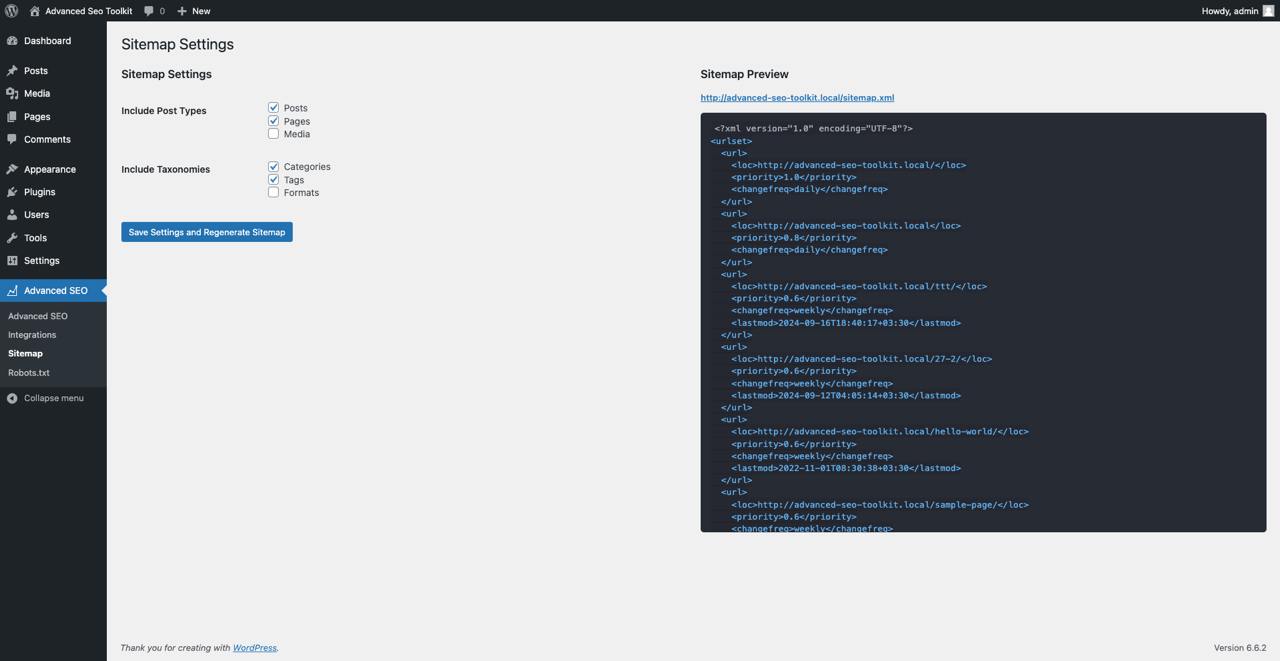Click the Settings sliders icon
The height and width of the screenshot is (661, 1280).
(12, 261)
